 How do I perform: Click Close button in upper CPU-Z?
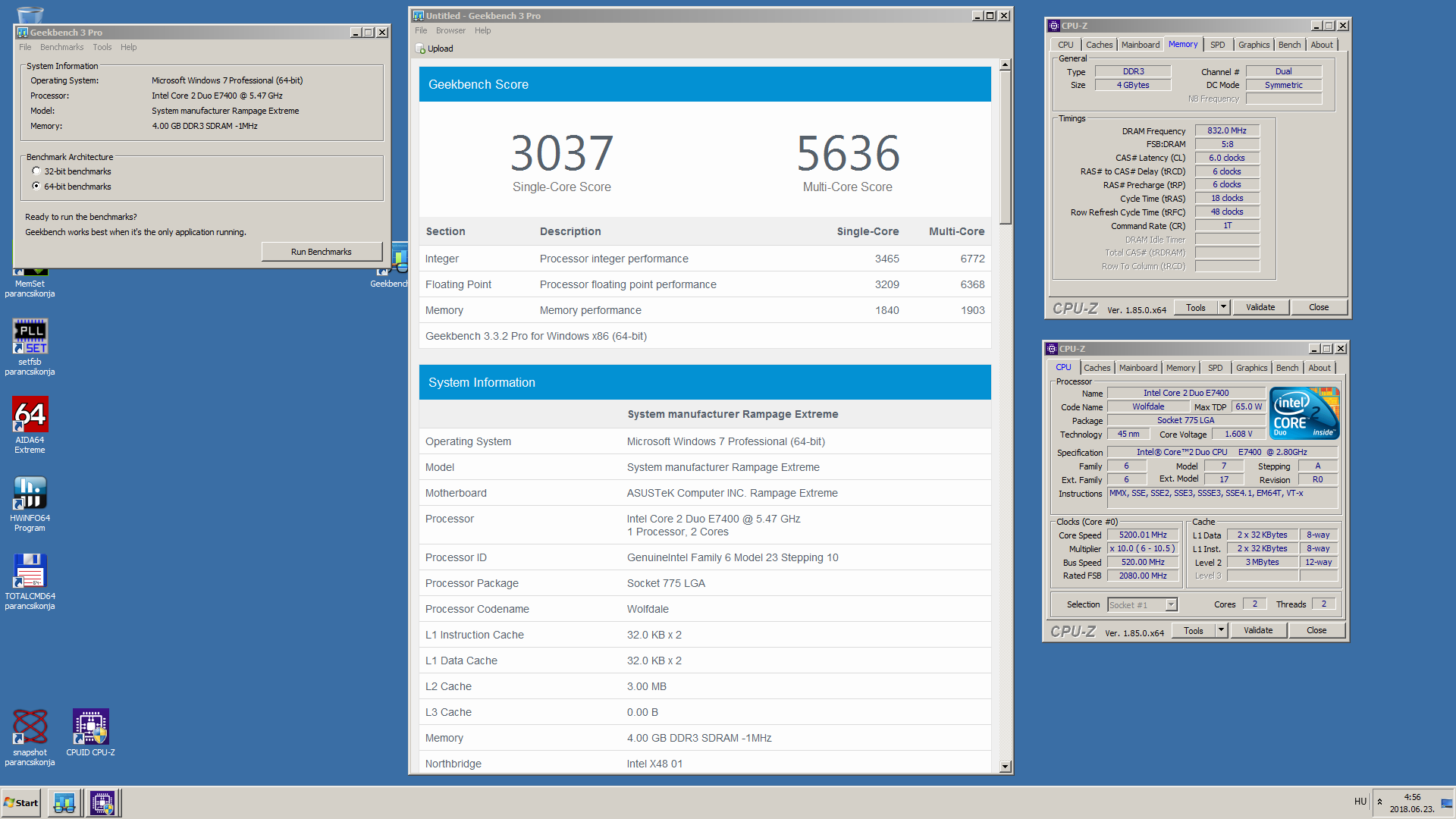(x=1319, y=307)
